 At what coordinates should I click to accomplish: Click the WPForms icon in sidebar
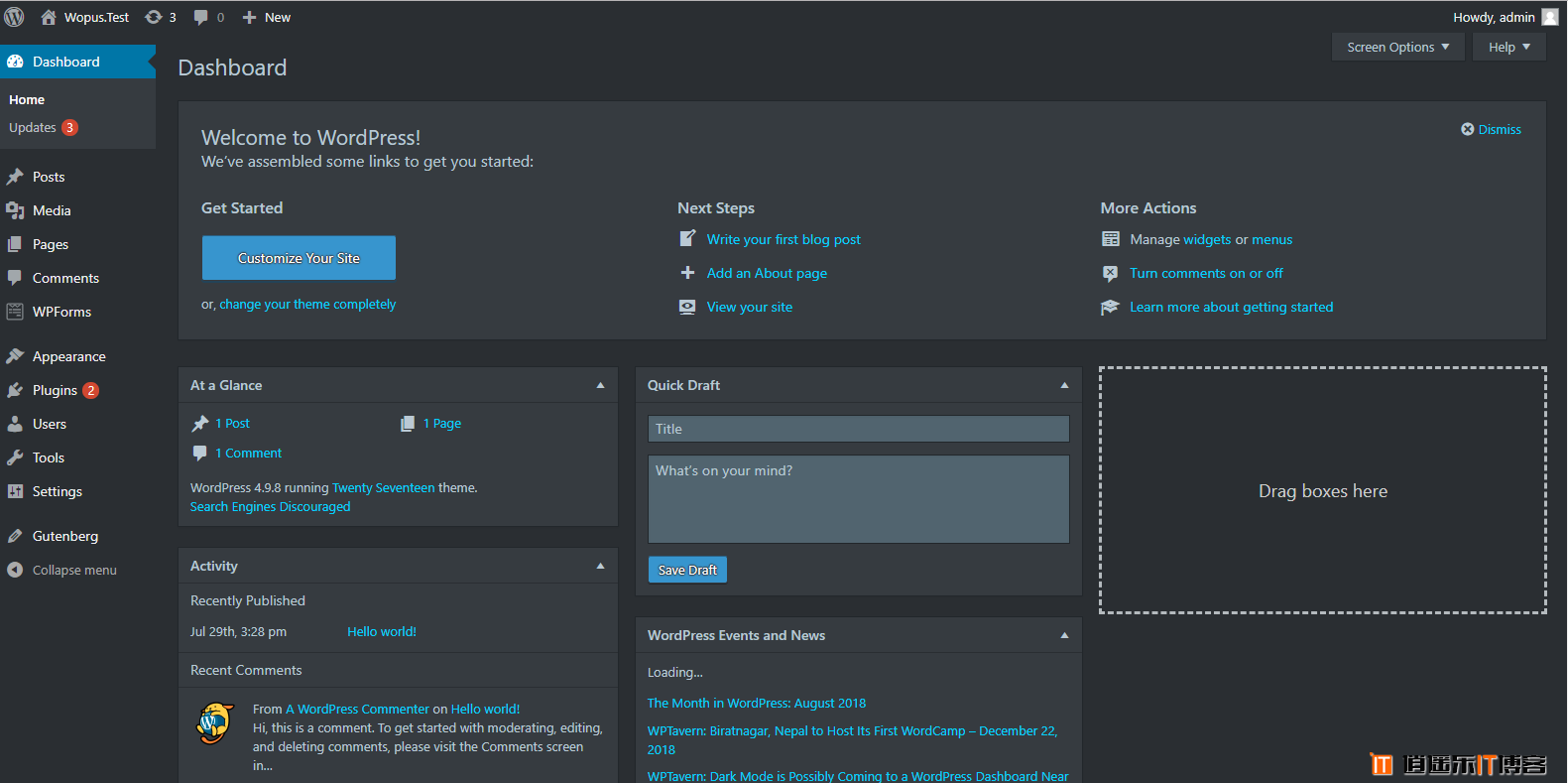[15, 312]
